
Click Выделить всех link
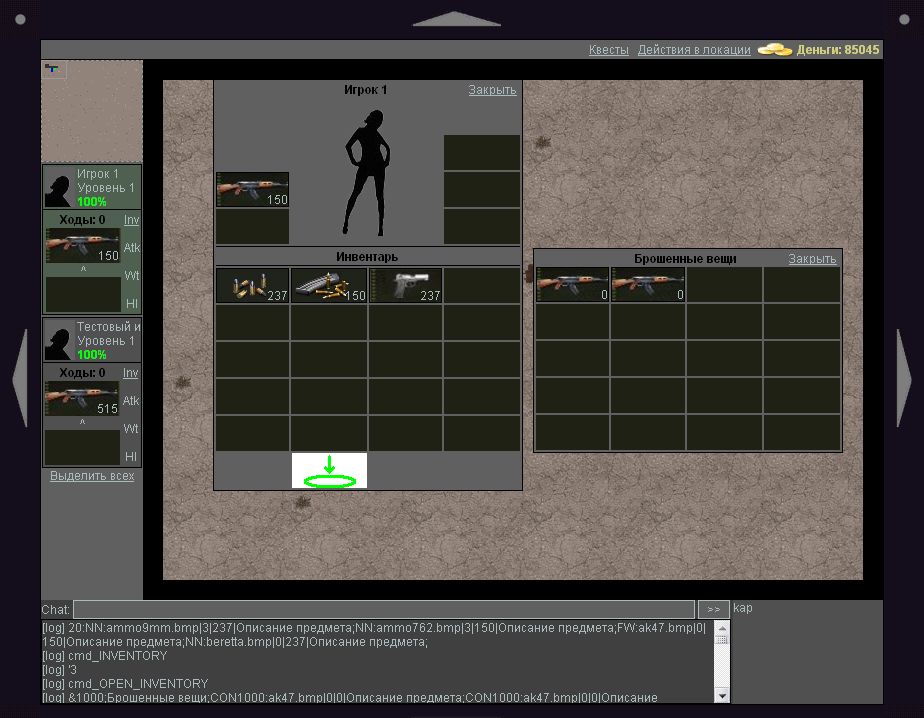coord(92,476)
